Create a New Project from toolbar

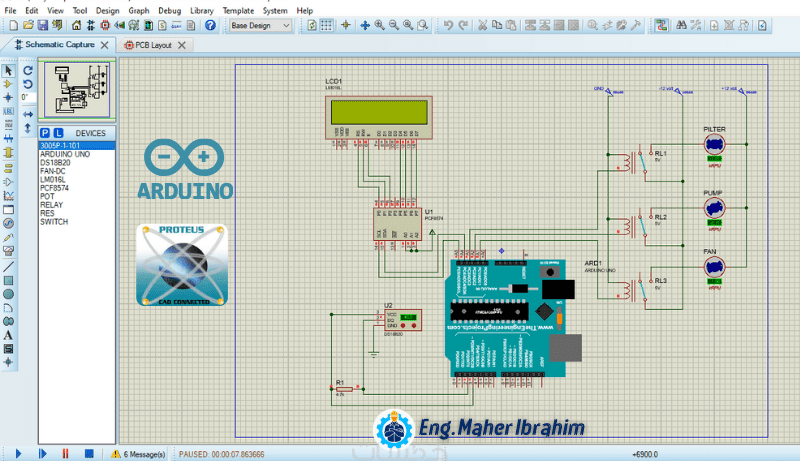tap(14, 26)
